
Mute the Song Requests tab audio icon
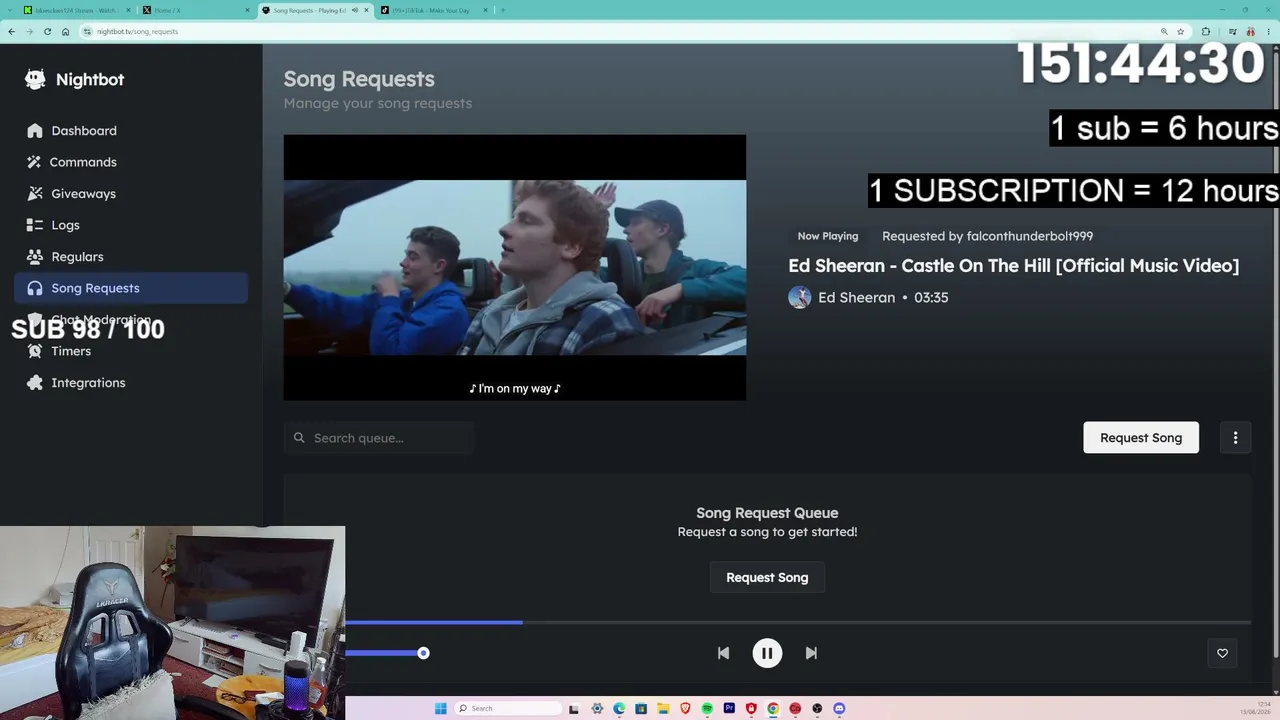(x=354, y=10)
